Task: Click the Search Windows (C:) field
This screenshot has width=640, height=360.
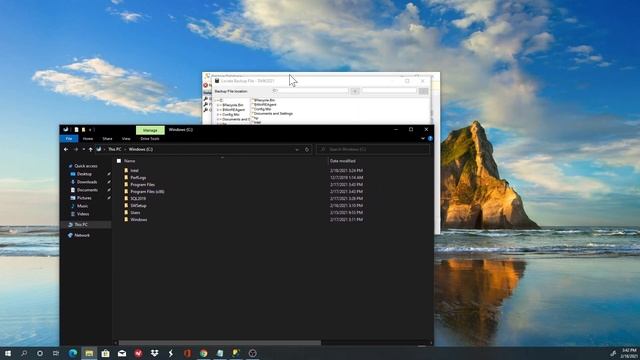Action: 373,149
